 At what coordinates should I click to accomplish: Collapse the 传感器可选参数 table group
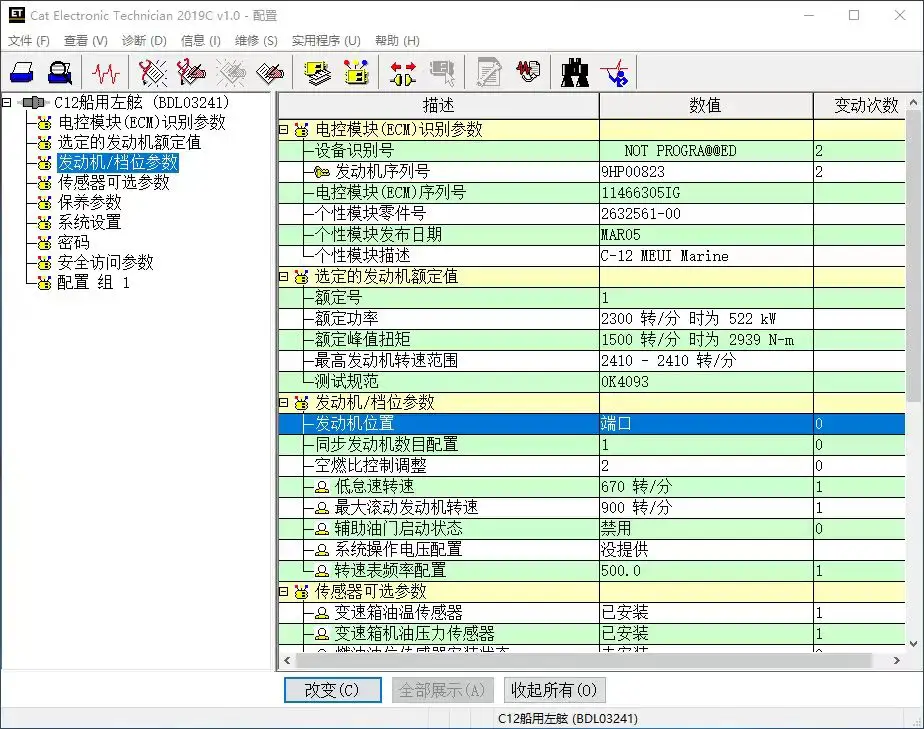[x=283, y=591]
